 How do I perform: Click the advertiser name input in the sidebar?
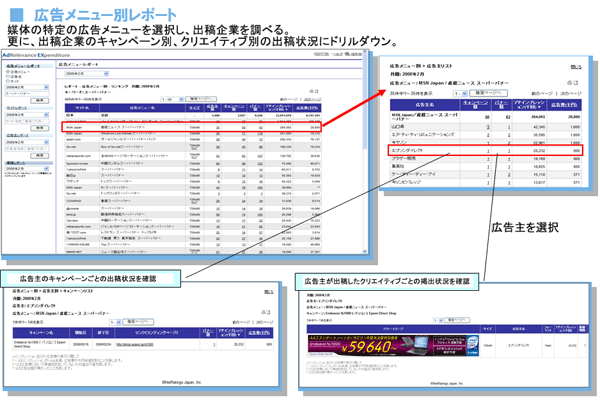[x=27, y=148]
